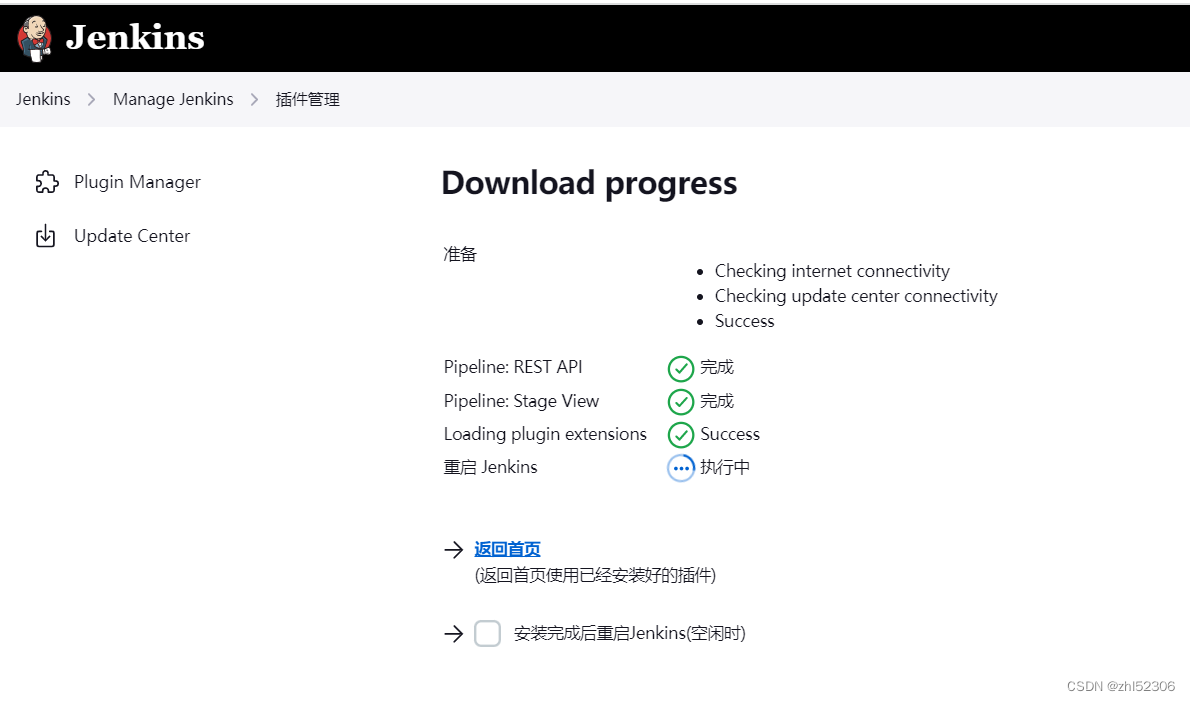
Task: Click the "Pipeline: Stage View" text
Action: [521, 401]
